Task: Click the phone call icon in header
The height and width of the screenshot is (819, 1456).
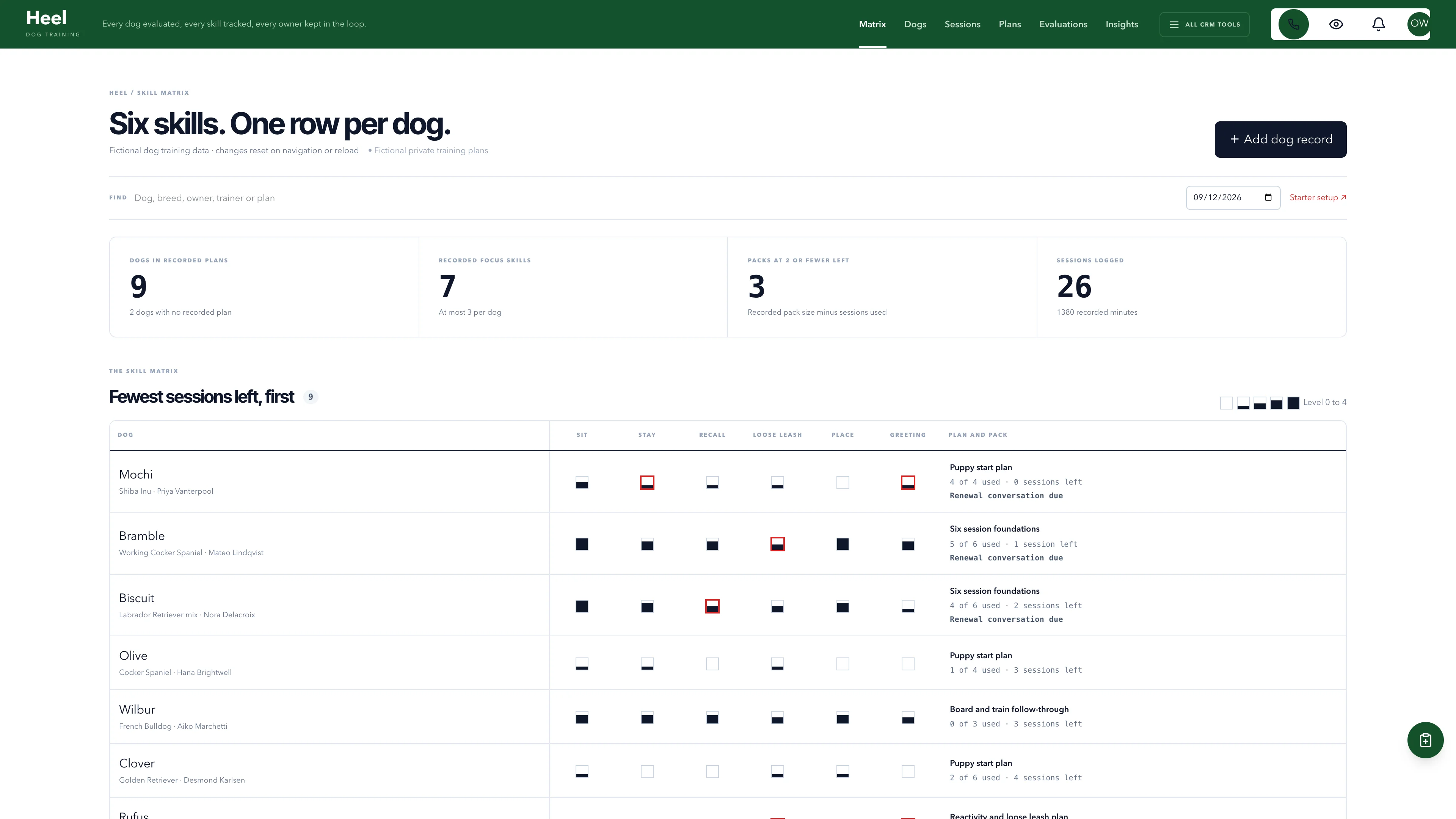Action: pos(1293,24)
